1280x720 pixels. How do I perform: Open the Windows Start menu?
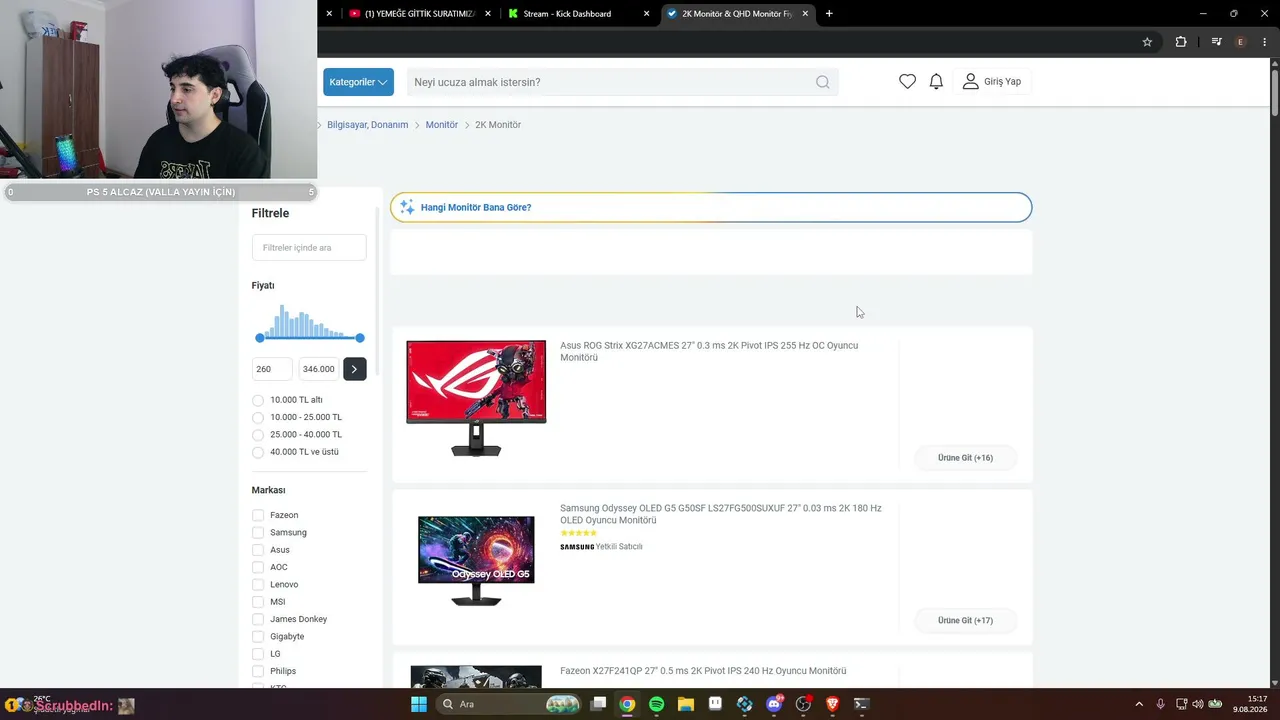coord(419,704)
